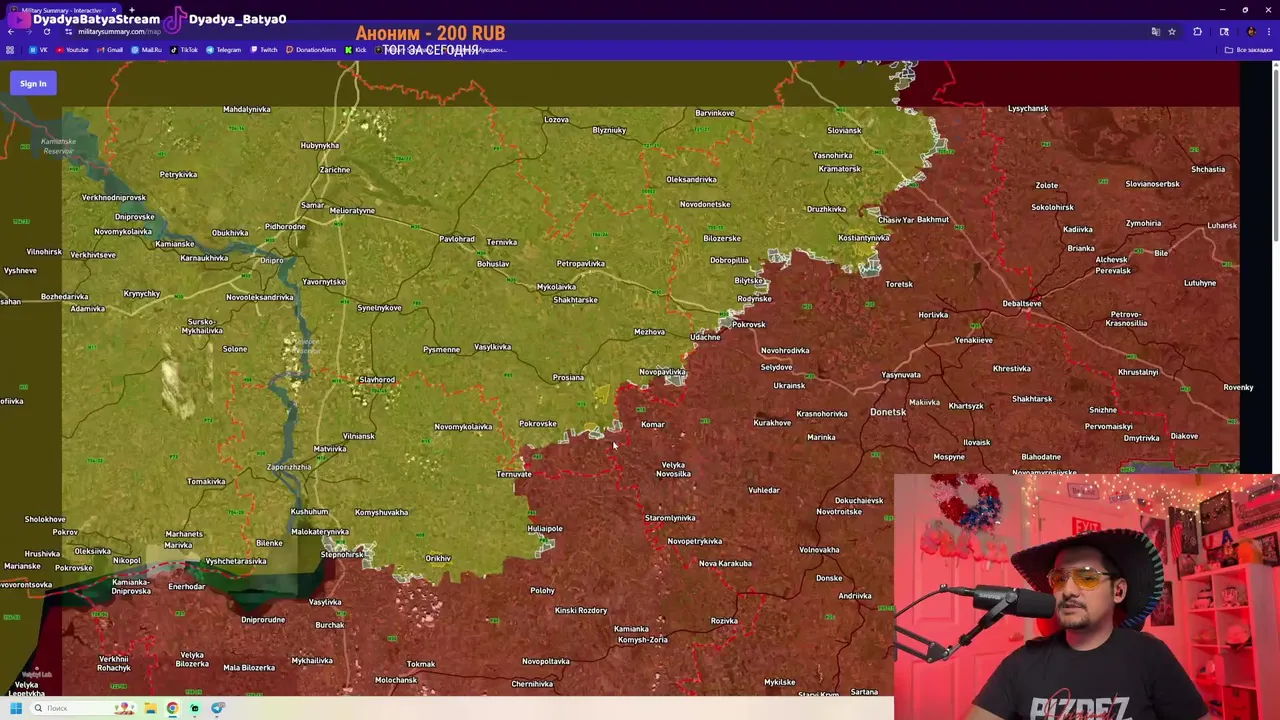This screenshot has width=1280, height=720.
Task: Open the browser extensions puzzle icon
Action: tap(1197, 32)
